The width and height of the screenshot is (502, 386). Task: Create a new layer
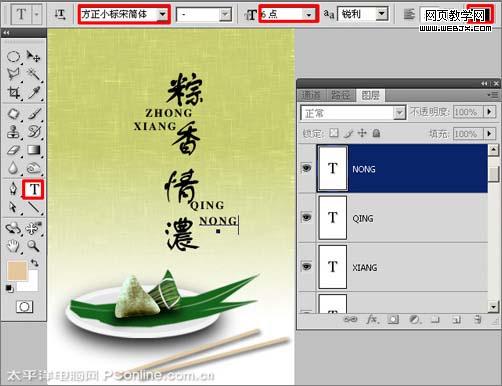tap(456, 320)
